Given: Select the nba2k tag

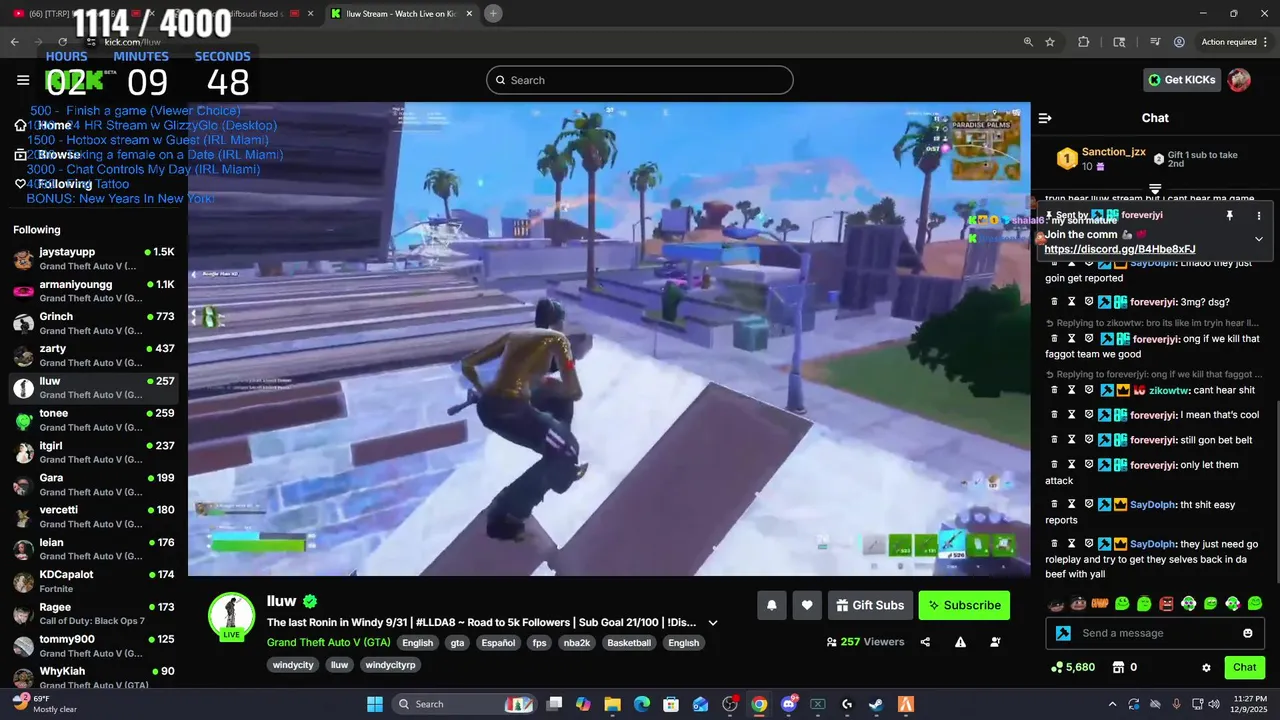Looking at the screenshot, I should (575, 643).
